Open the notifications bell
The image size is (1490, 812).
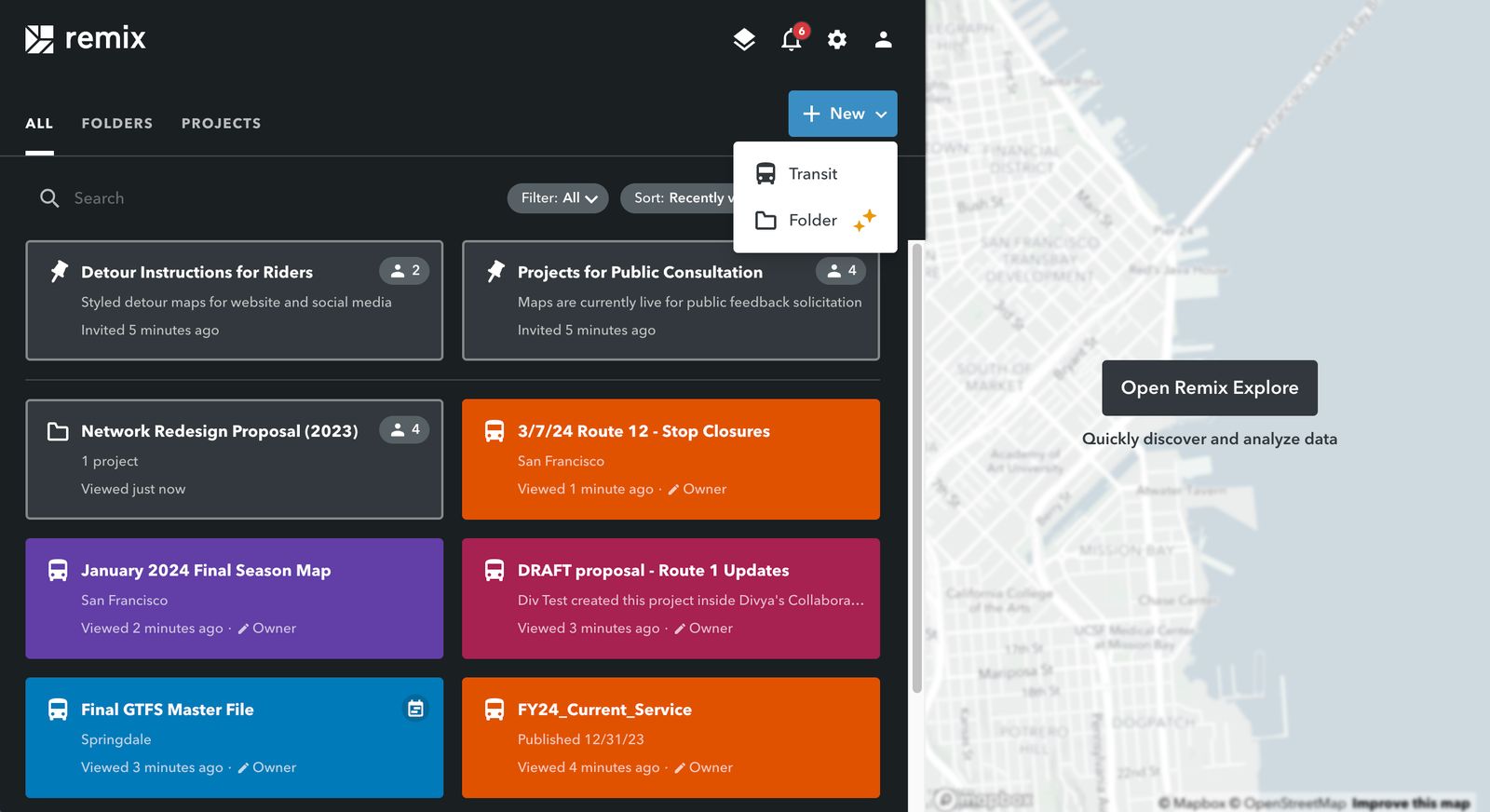tap(792, 39)
